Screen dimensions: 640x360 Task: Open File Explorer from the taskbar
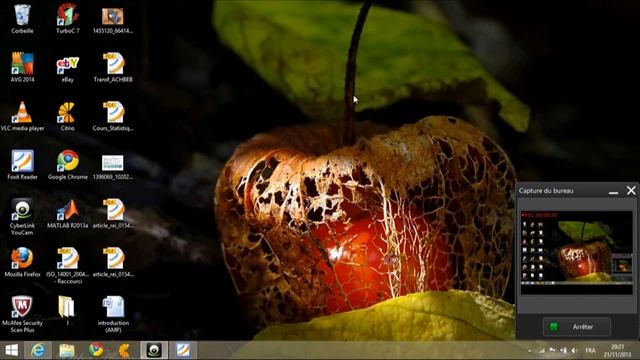click(x=67, y=350)
